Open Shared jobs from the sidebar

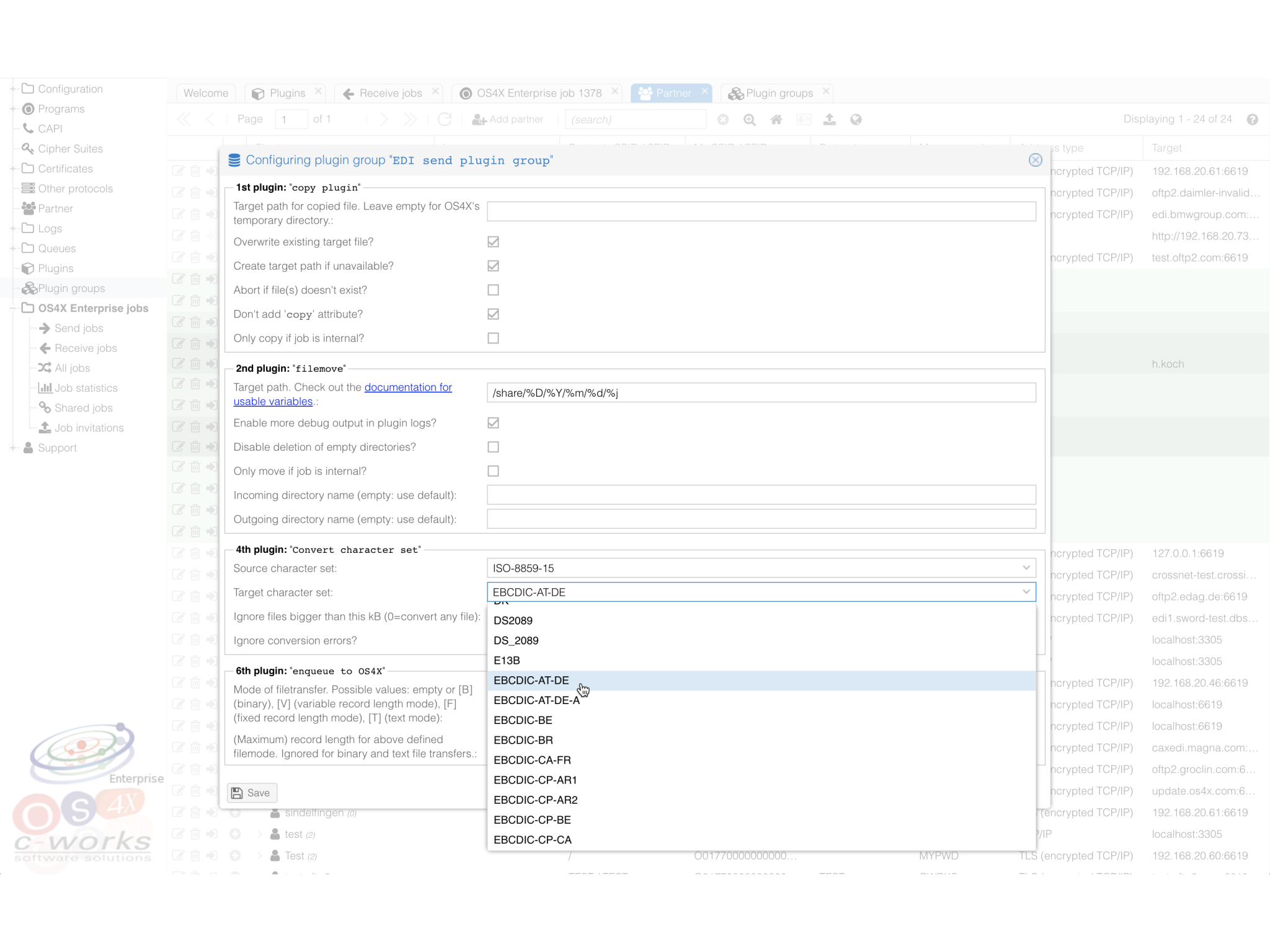(x=83, y=407)
